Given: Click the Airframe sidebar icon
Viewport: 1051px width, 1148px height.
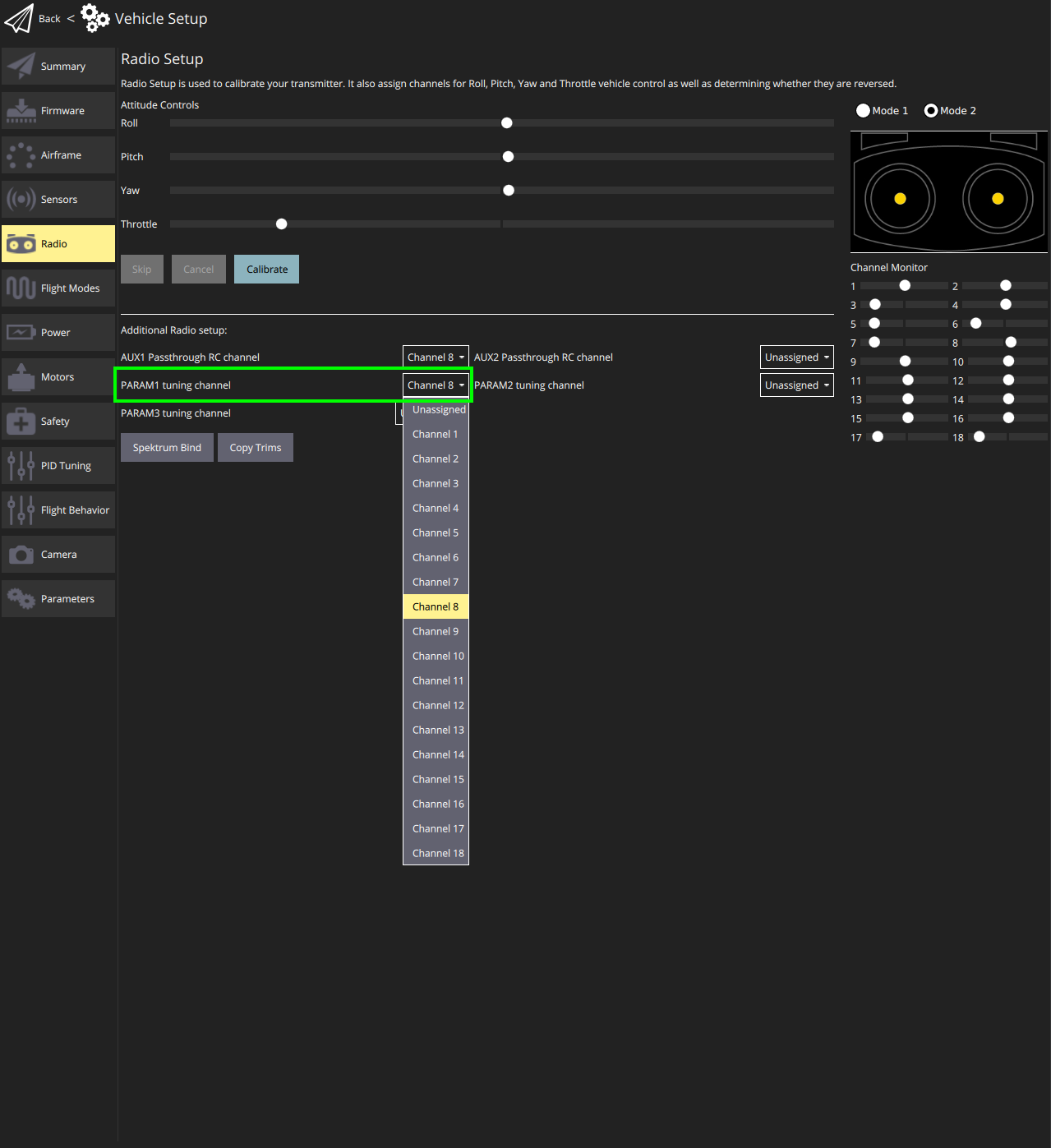Looking at the screenshot, I should (x=21, y=155).
